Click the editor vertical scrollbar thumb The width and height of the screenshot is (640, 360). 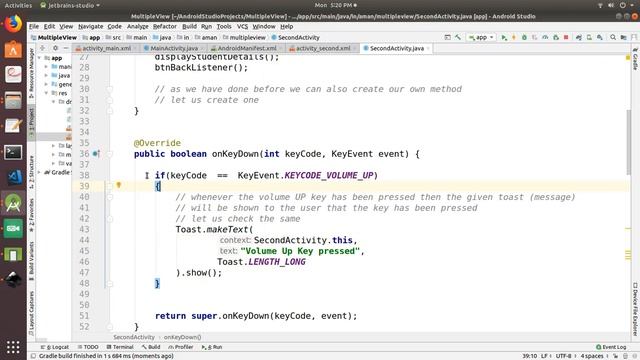point(629,142)
